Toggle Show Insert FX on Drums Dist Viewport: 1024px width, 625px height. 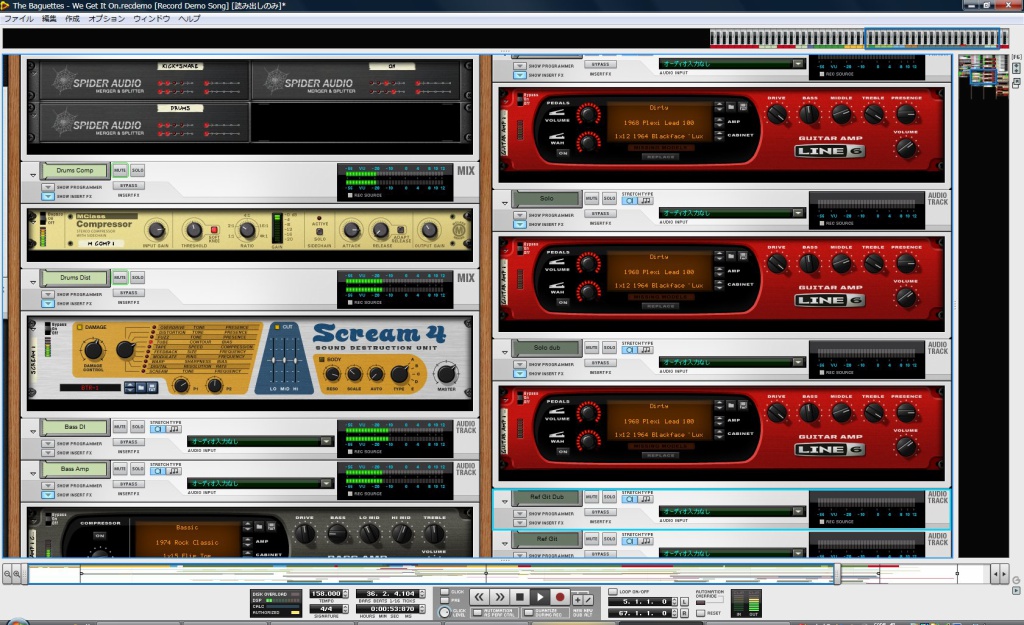click(48, 303)
